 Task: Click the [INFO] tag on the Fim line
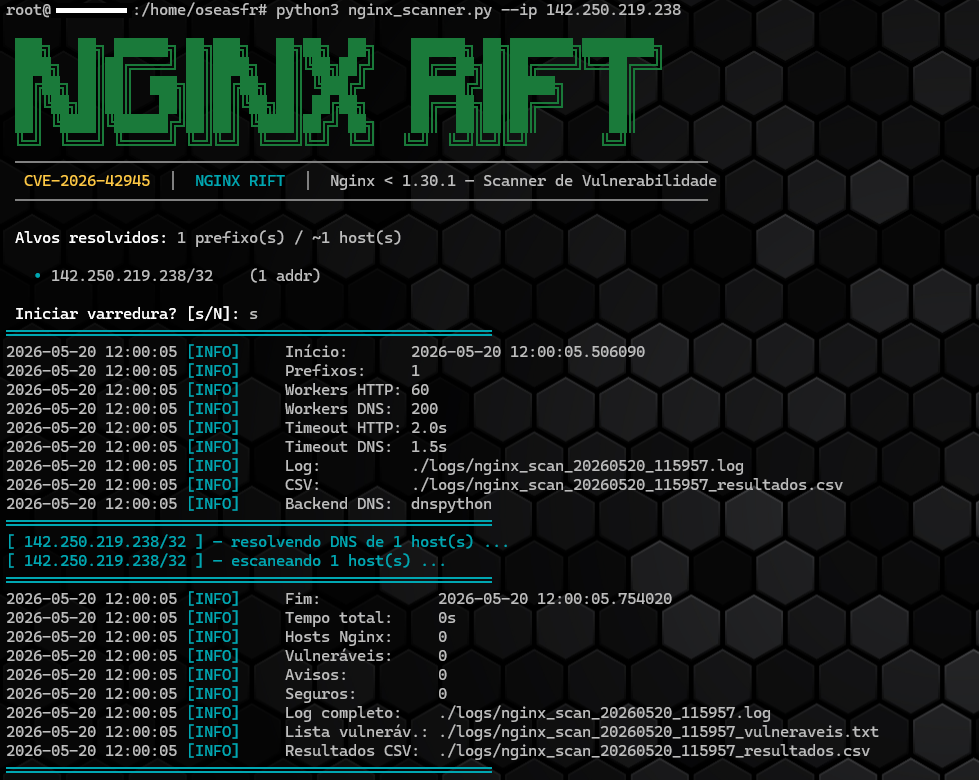click(x=213, y=599)
